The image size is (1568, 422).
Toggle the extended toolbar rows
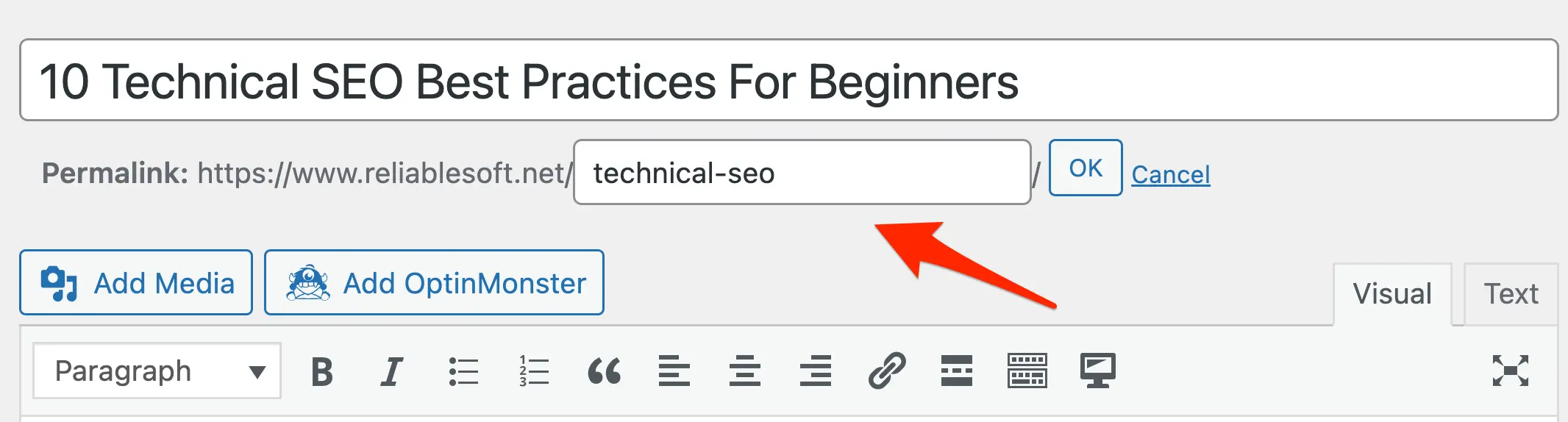[1027, 371]
